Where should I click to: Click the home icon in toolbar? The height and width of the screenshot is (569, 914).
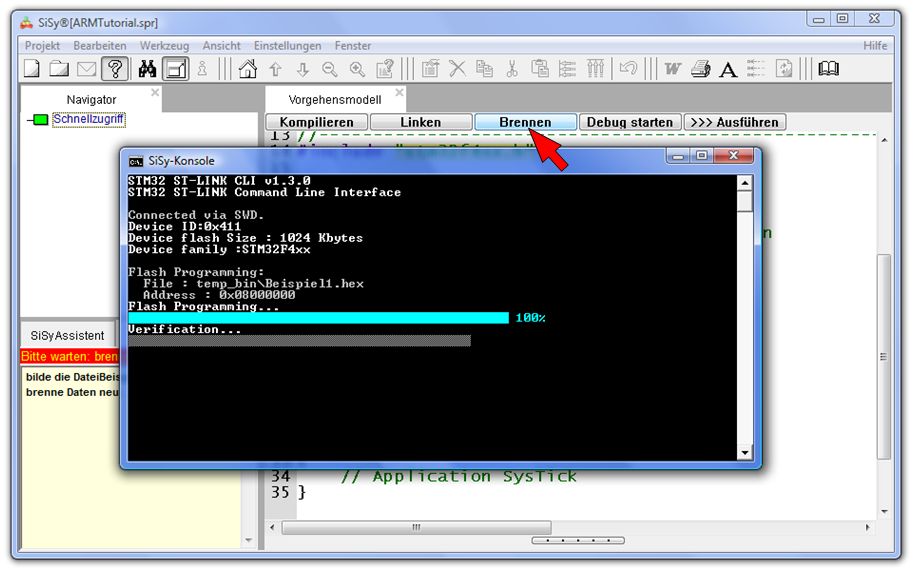247,68
